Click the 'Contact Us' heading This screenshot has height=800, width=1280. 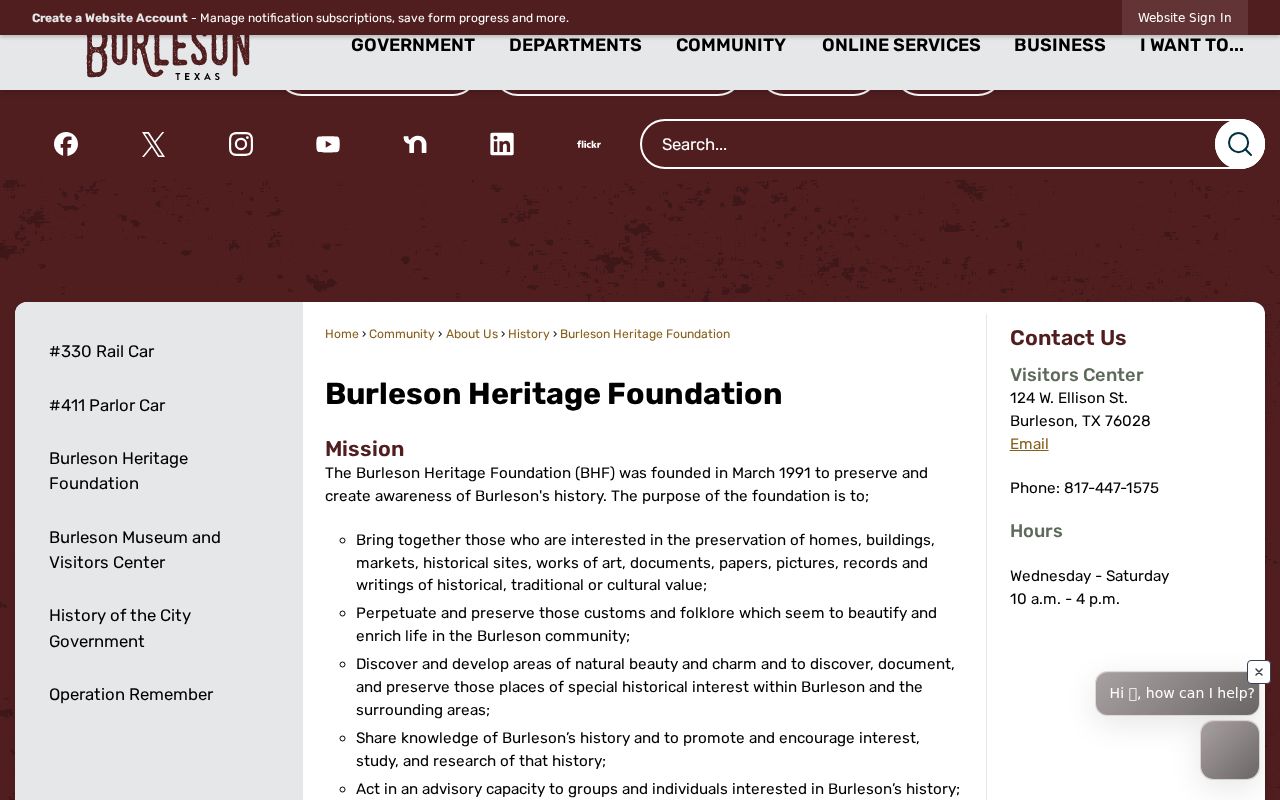click(1068, 338)
